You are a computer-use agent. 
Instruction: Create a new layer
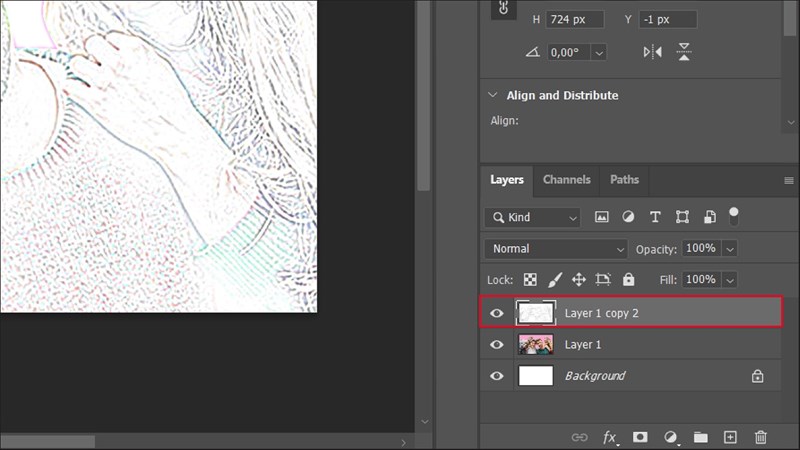(730, 437)
